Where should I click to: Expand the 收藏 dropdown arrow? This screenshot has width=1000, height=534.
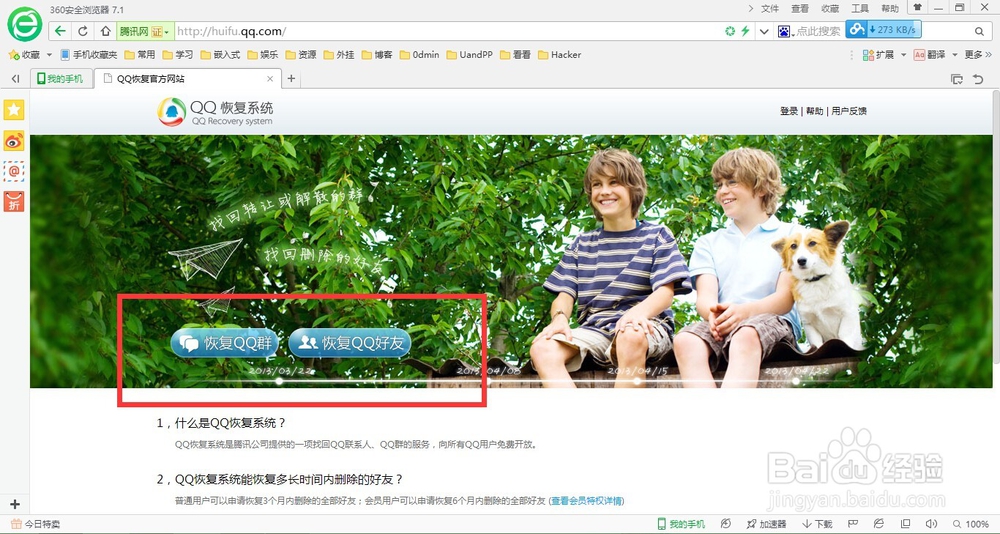[49, 55]
